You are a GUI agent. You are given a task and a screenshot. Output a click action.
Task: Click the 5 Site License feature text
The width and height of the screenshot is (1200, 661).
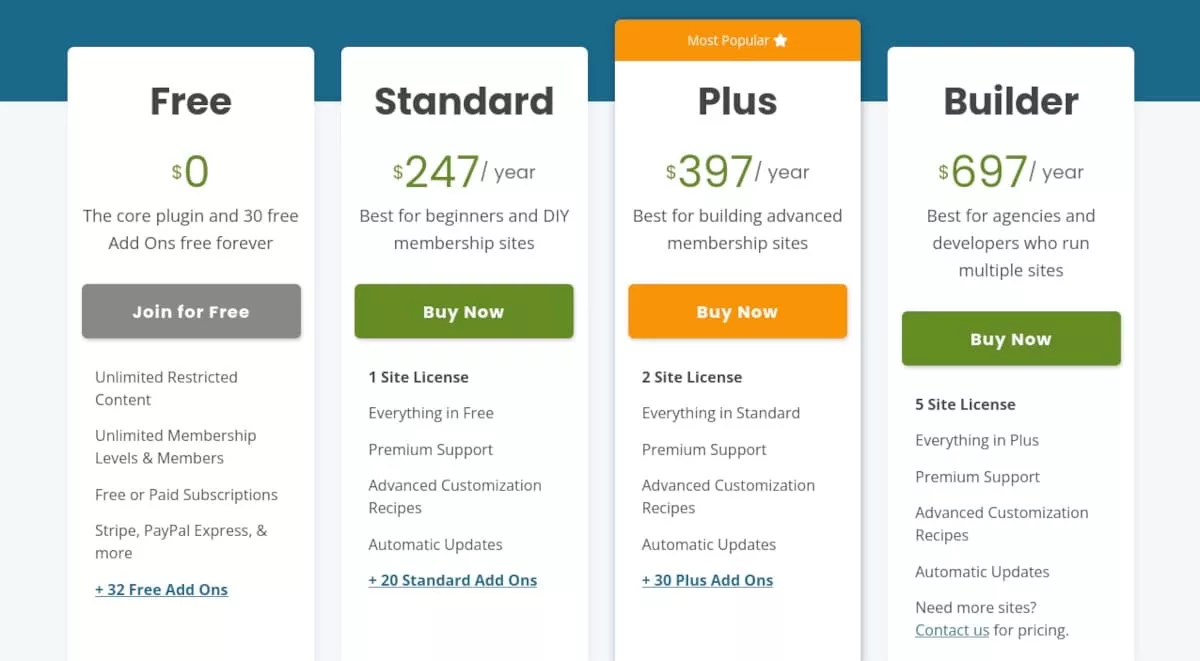point(965,404)
